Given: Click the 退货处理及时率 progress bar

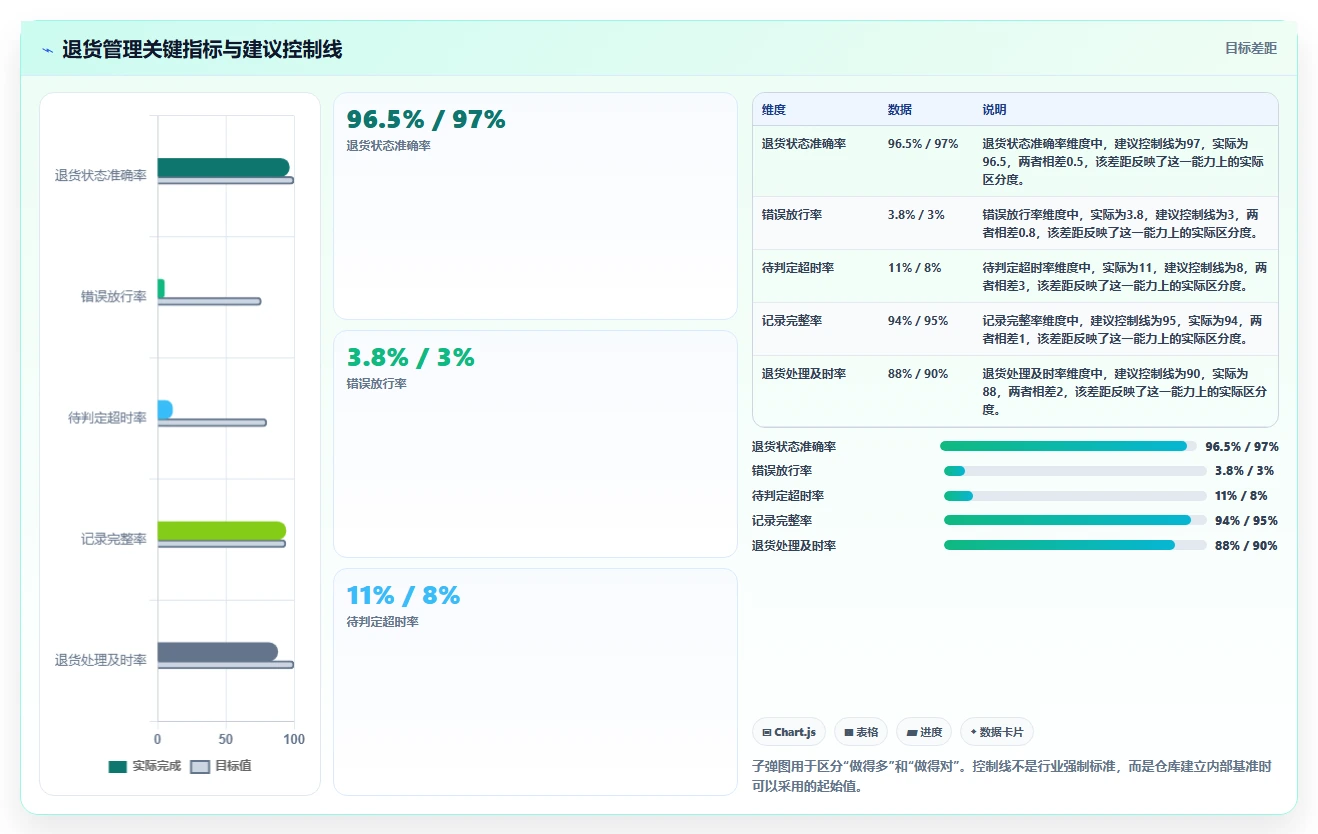Looking at the screenshot, I should coord(1075,545).
